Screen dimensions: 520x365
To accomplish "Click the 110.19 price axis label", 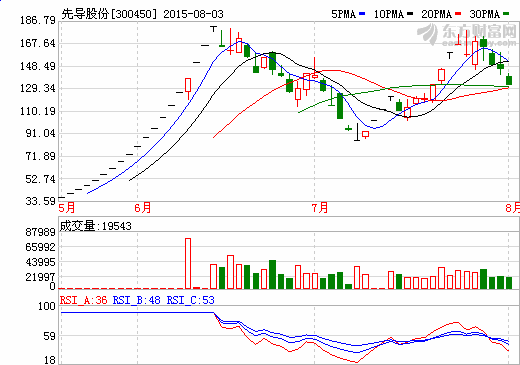I will coord(38,111).
